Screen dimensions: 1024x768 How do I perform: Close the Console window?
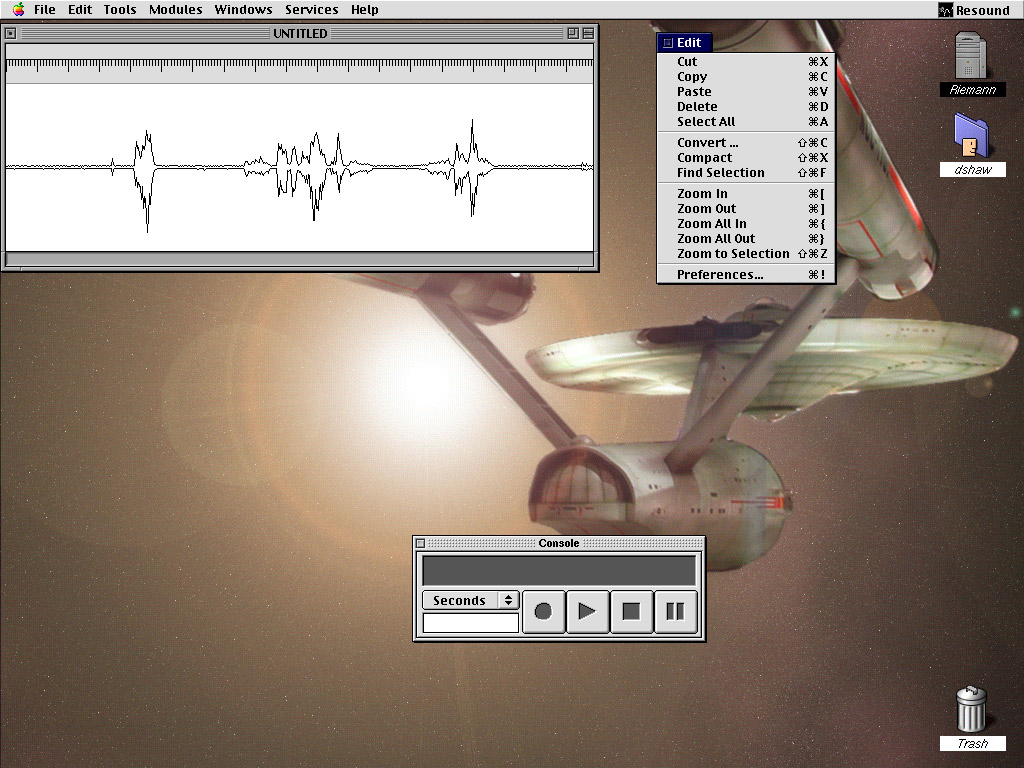pos(421,543)
